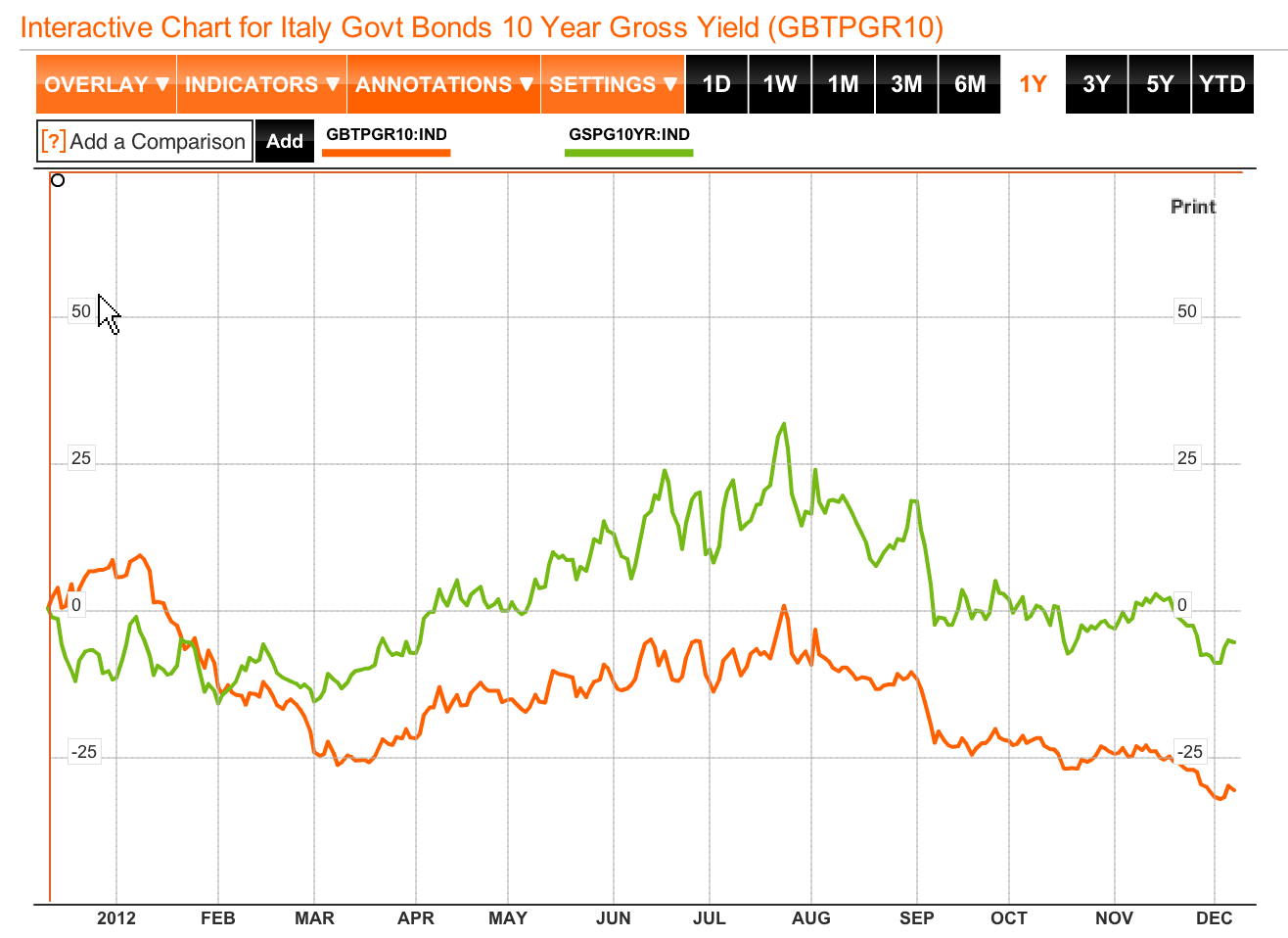Select the YTD time range

pyautogui.click(x=1222, y=84)
